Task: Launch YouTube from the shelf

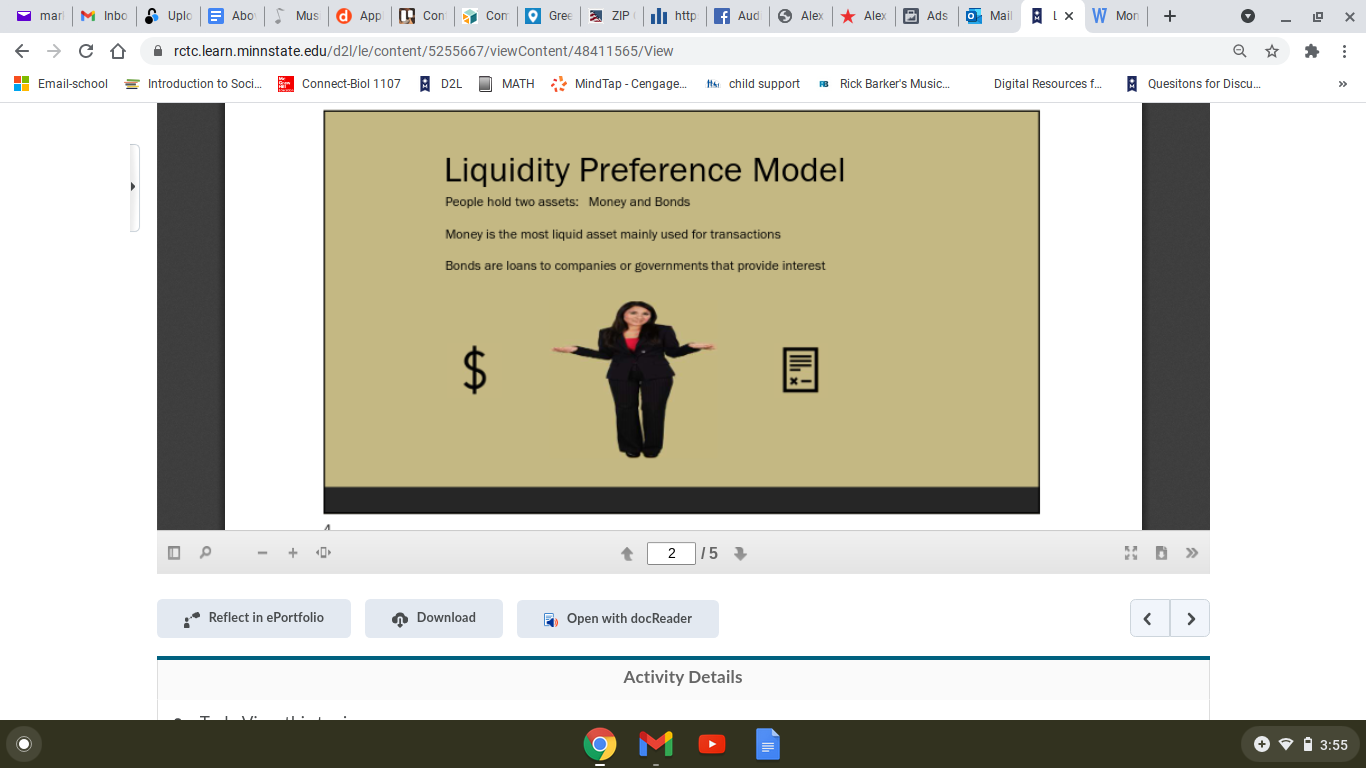Action: [x=711, y=744]
